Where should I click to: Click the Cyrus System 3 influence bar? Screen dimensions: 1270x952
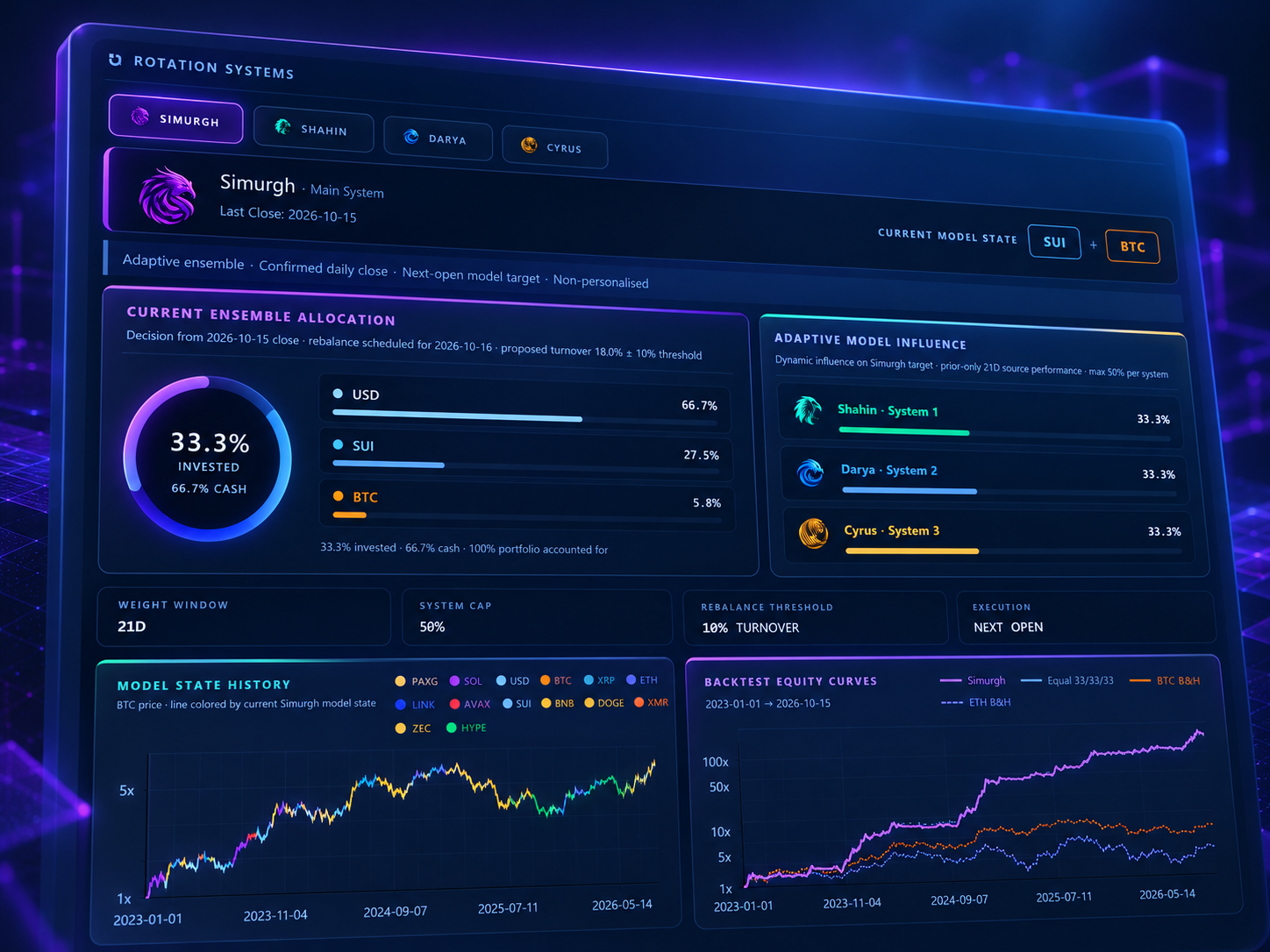tap(1012, 551)
